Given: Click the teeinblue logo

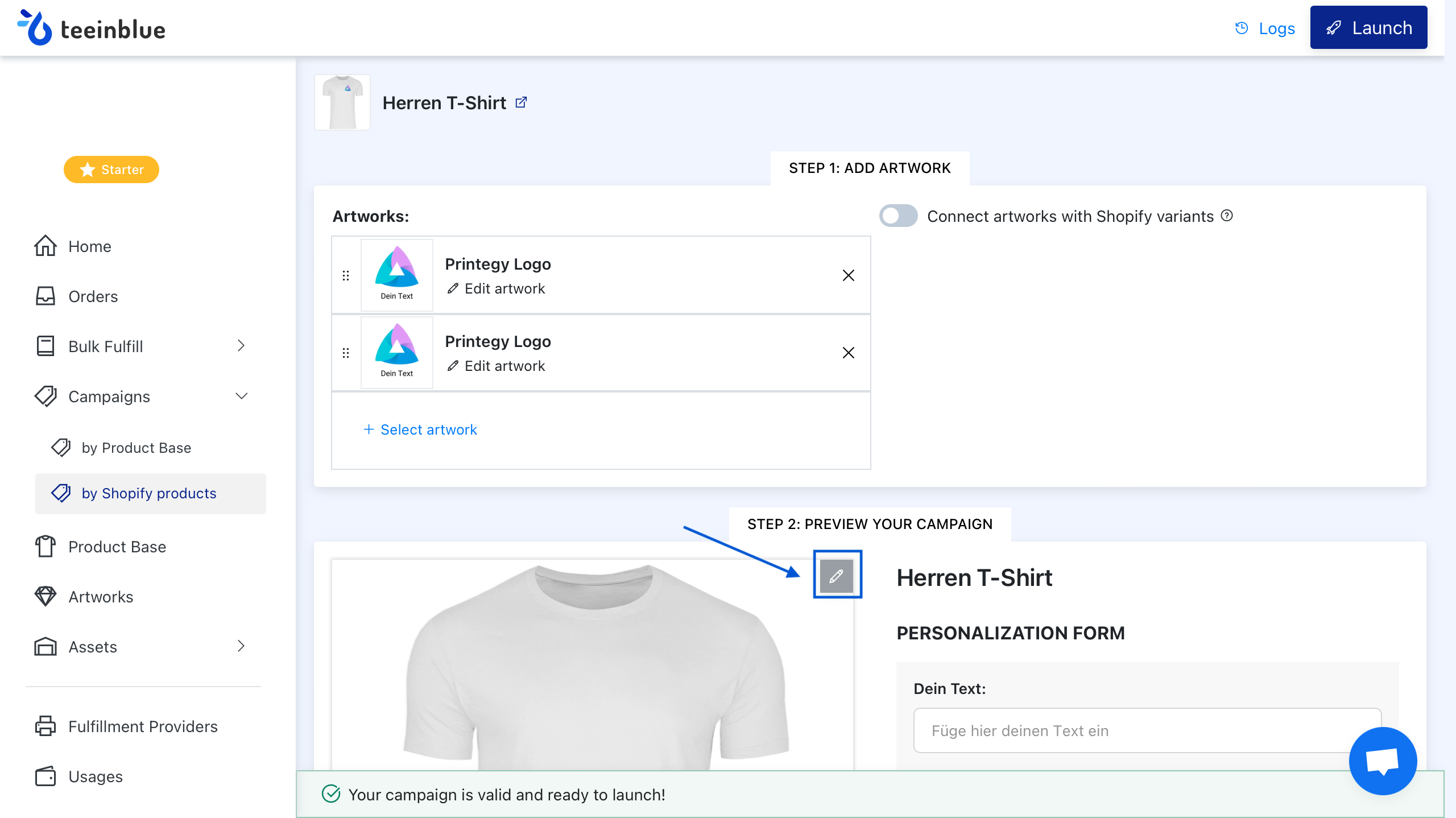Looking at the screenshot, I should [x=91, y=28].
